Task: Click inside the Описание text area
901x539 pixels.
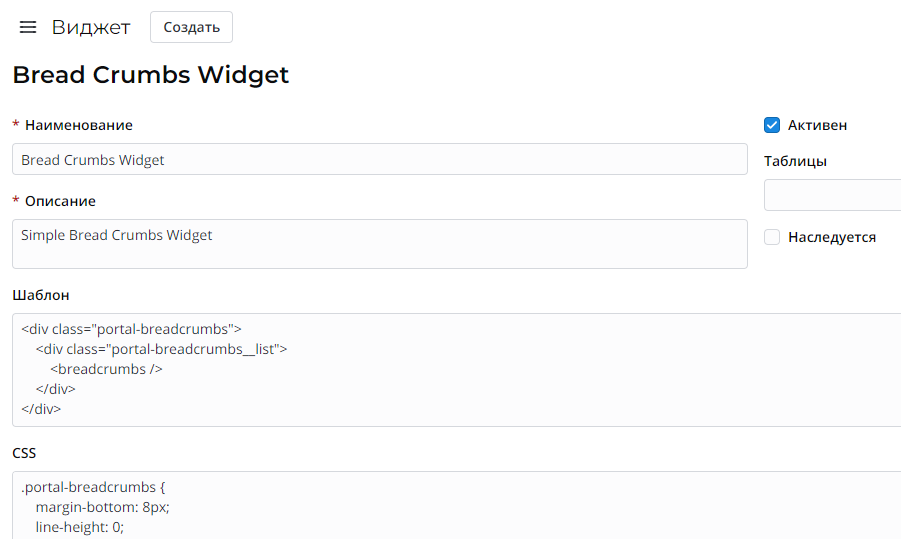Action: [379, 244]
